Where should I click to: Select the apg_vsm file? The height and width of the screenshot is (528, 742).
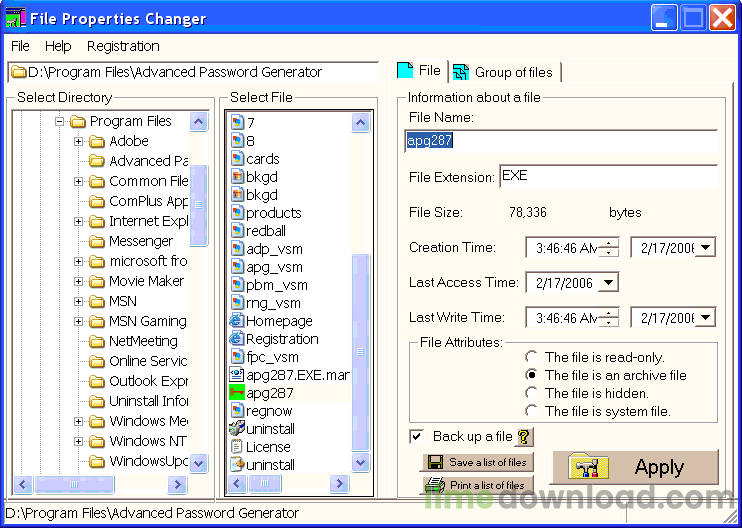click(x=274, y=267)
